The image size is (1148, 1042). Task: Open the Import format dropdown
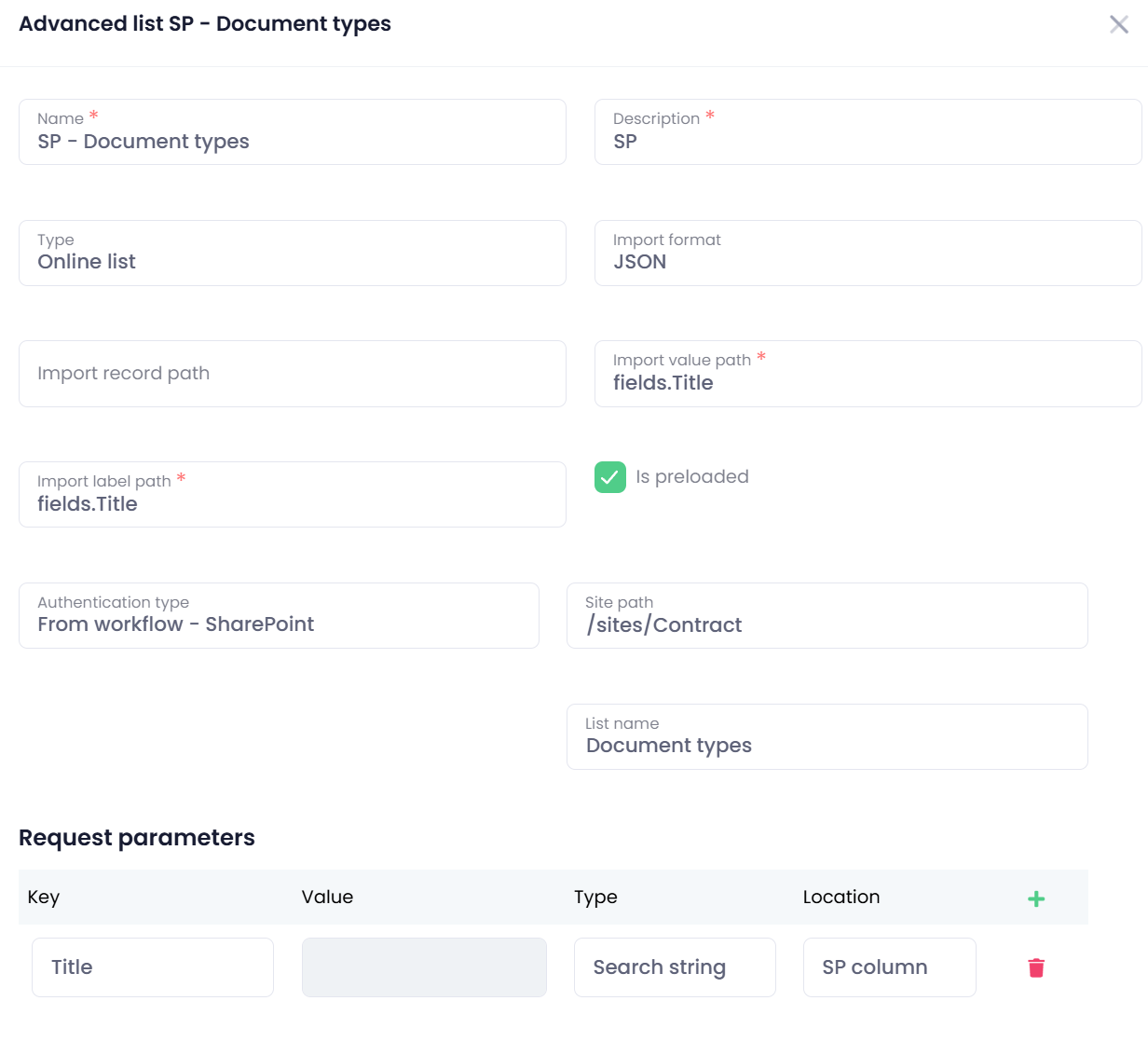pos(867,254)
